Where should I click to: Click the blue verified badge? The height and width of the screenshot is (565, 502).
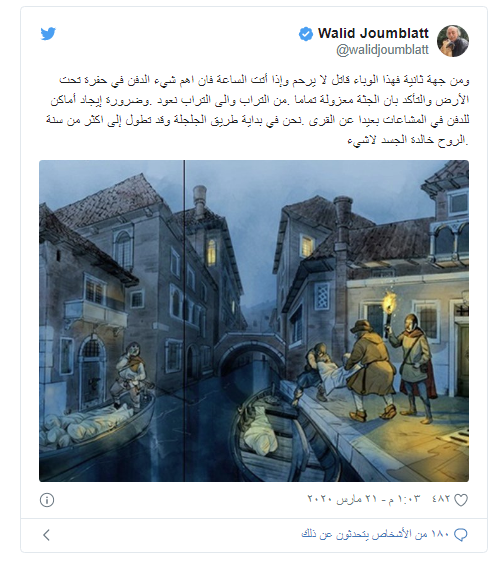point(306,34)
